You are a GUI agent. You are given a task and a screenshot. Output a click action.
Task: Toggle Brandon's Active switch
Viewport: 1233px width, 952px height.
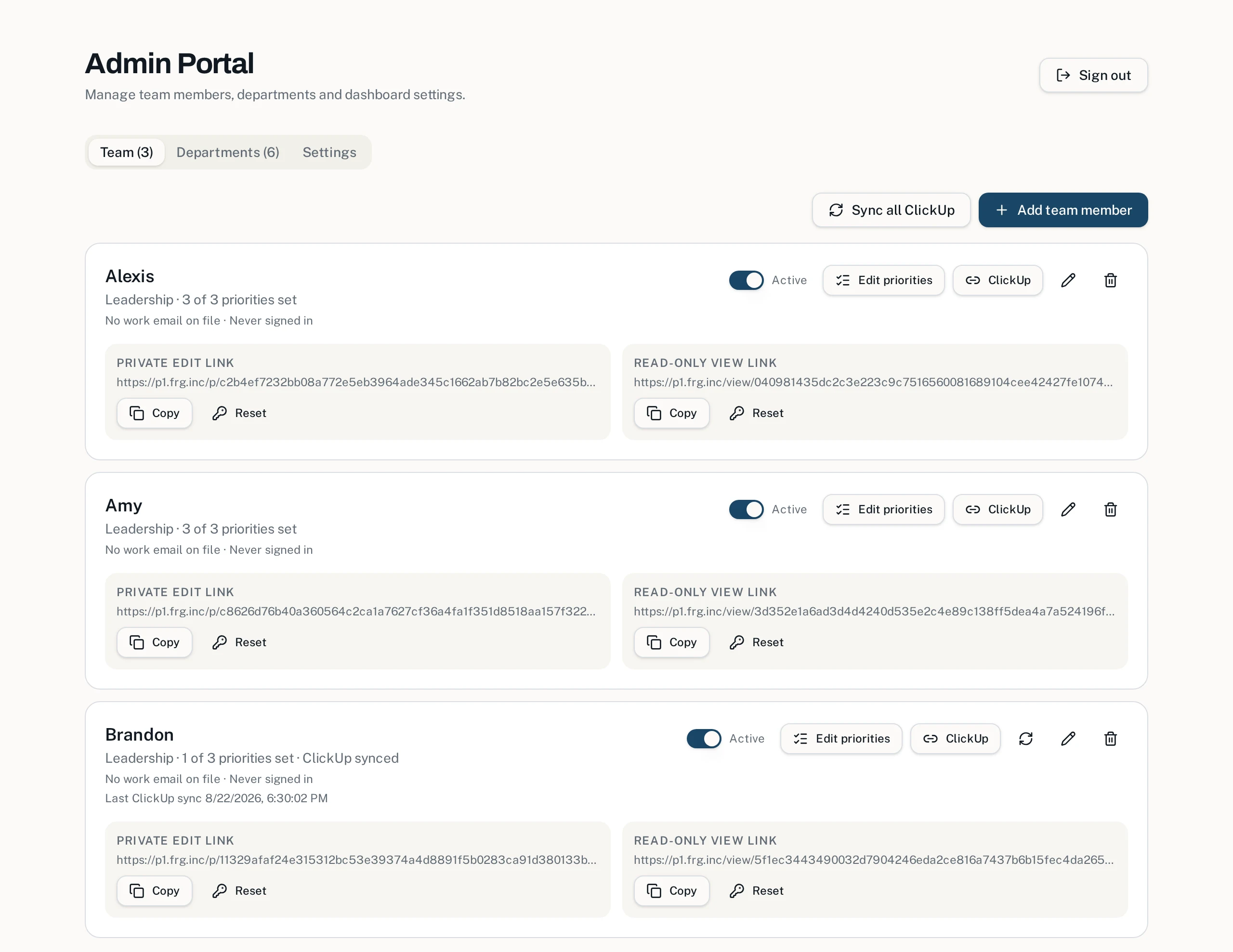click(x=704, y=739)
